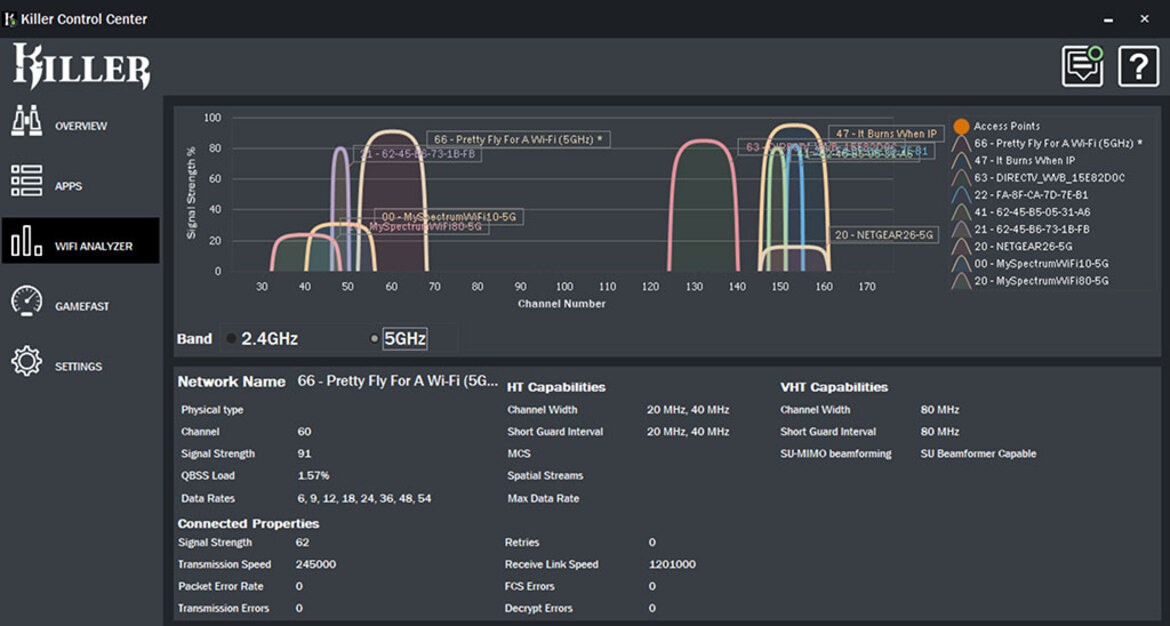Close the Killer Control Center window
The width and height of the screenshot is (1170, 626).
(x=1145, y=19)
